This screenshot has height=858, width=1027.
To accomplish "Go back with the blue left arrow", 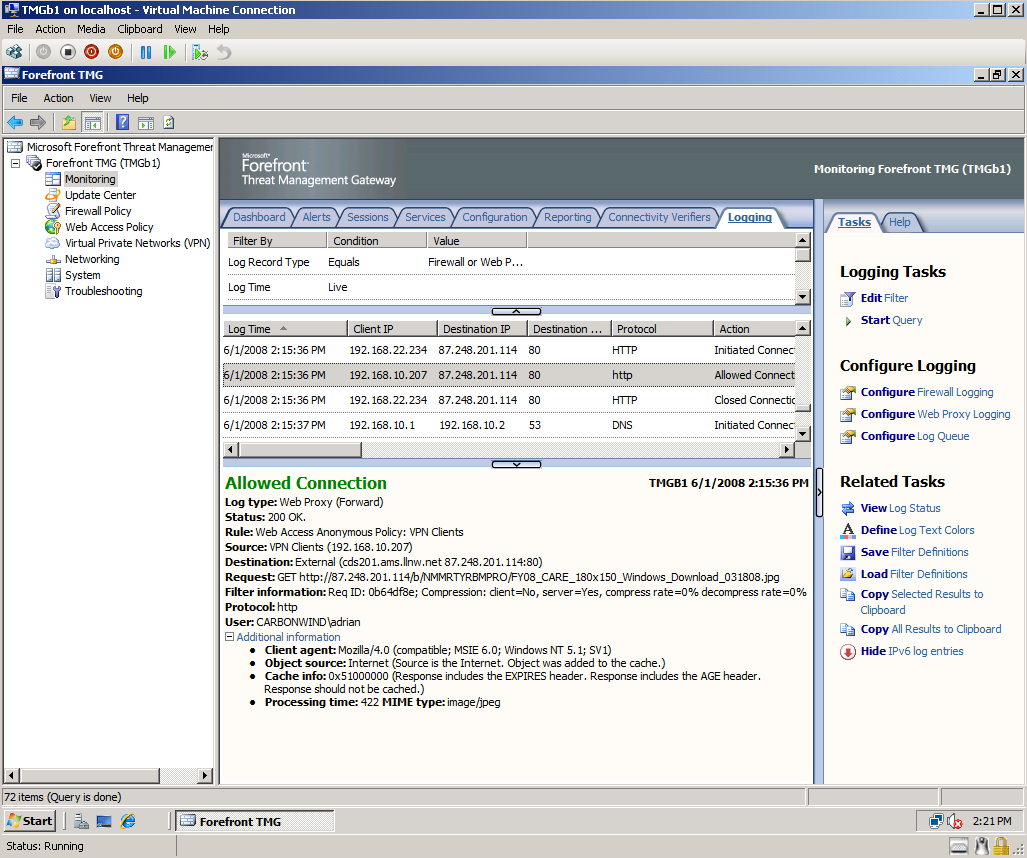I will tap(15, 122).
